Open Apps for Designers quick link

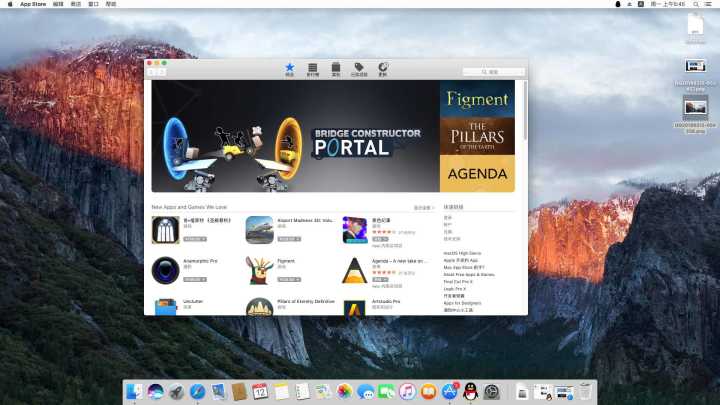pyautogui.click(x=462, y=303)
